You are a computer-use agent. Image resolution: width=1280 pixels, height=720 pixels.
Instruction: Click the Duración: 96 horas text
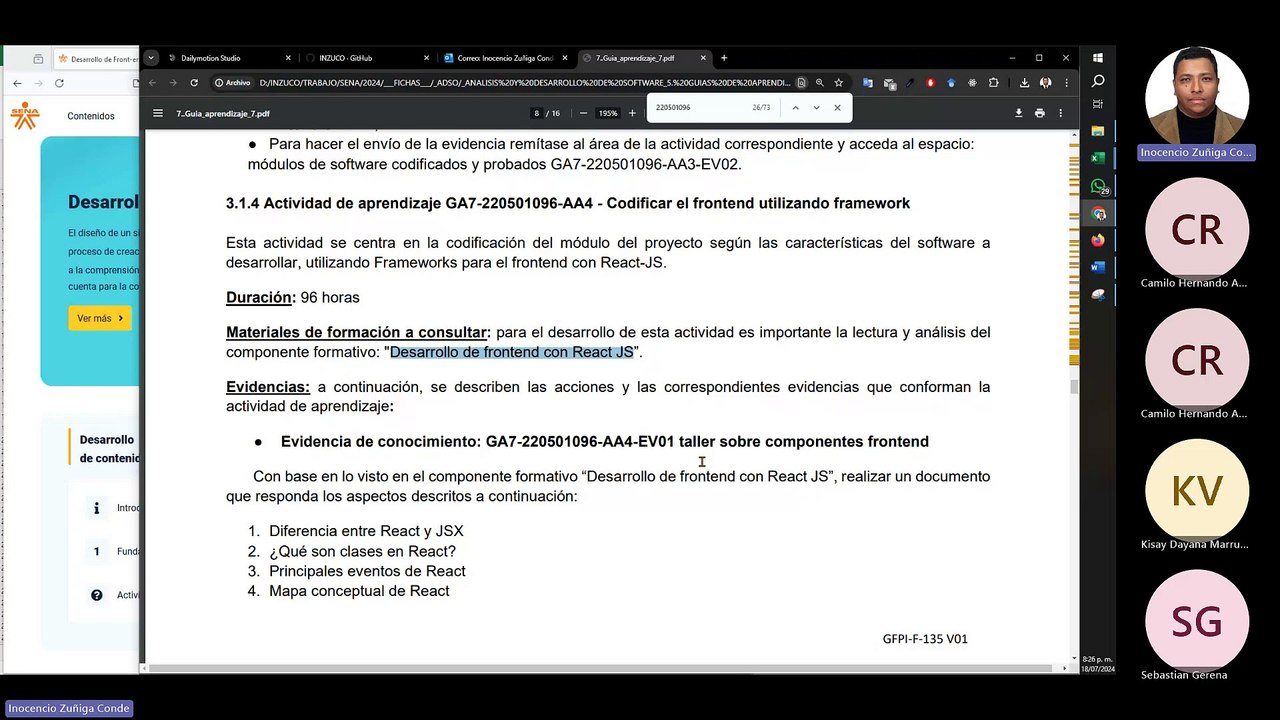pos(293,297)
